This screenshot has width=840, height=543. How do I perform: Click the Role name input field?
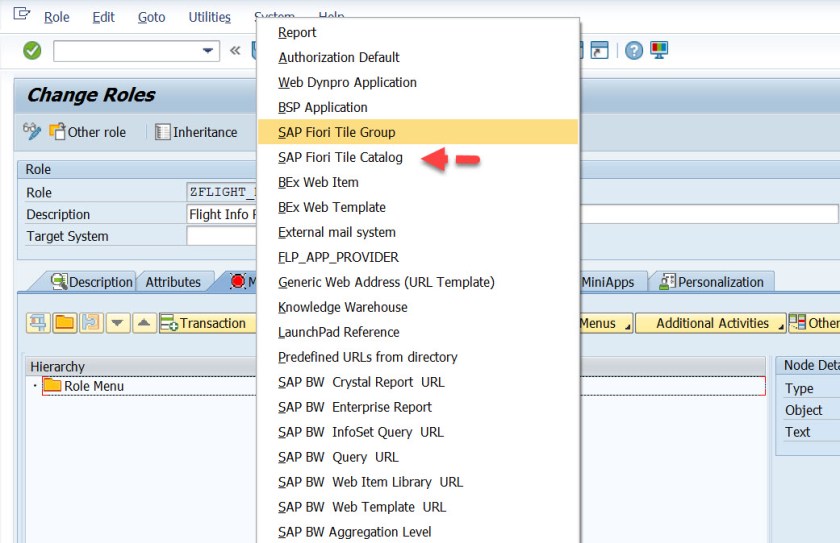[222, 192]
